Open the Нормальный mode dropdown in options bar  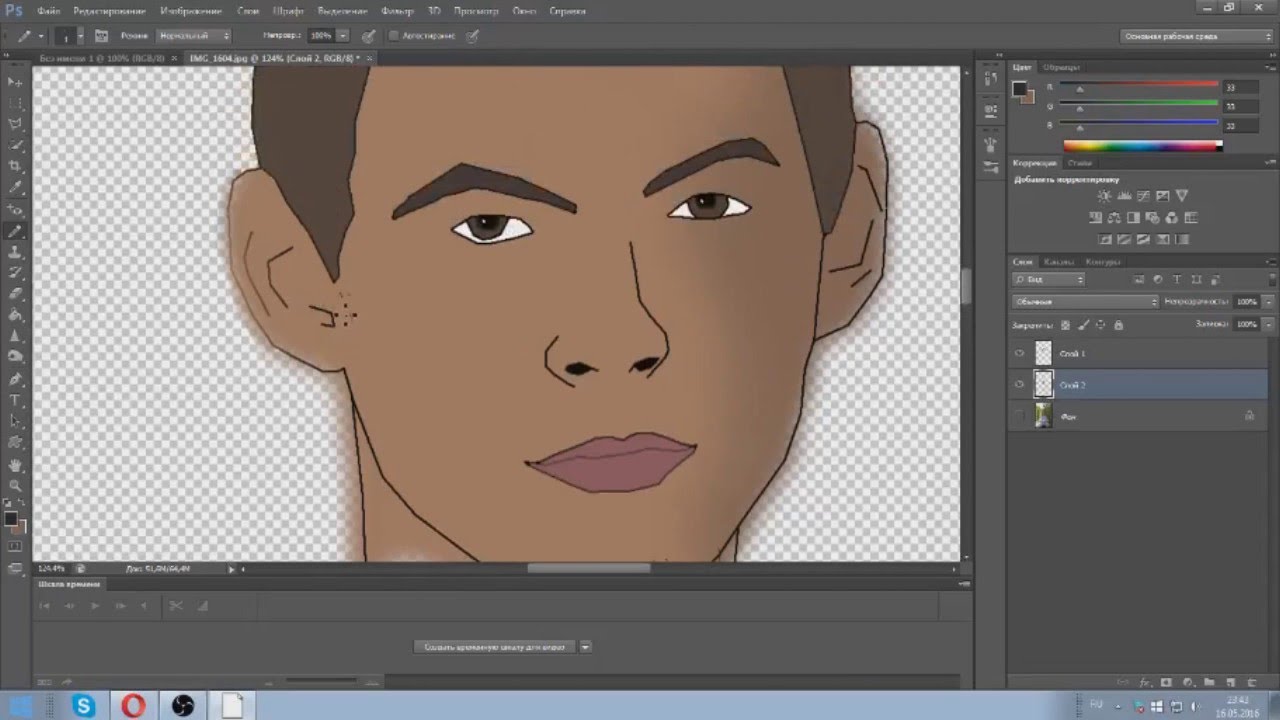[194, 36]
